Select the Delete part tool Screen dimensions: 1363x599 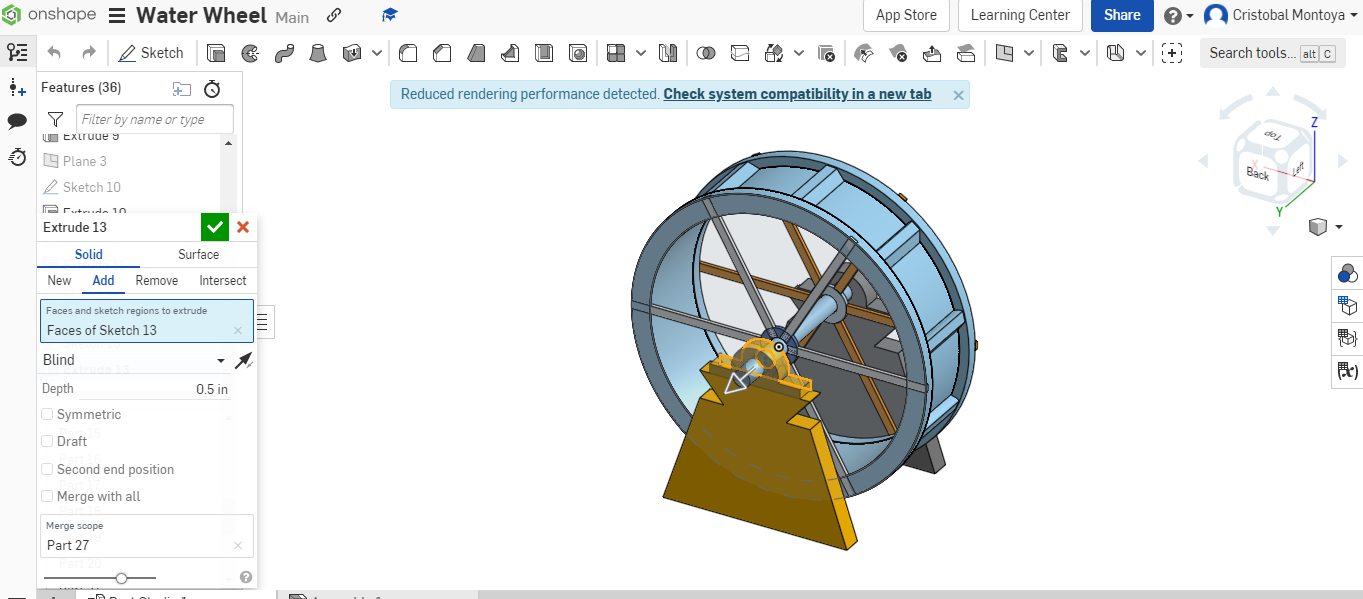826,53
